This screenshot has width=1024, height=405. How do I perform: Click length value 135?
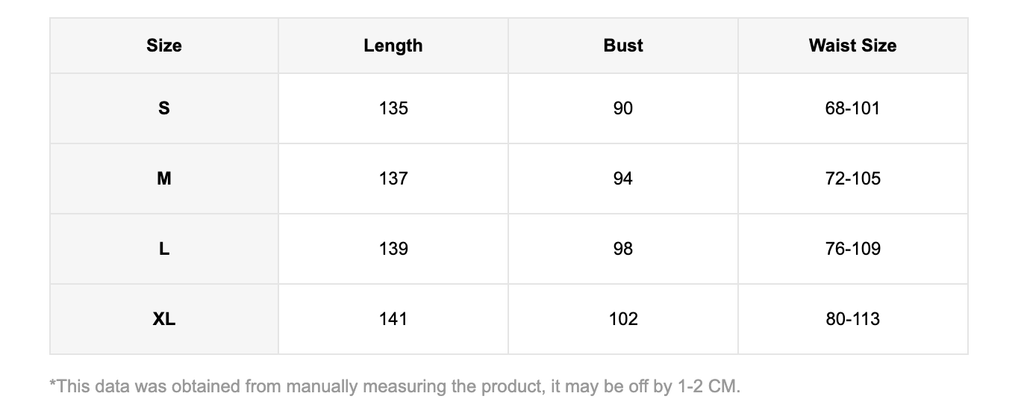(x=393, y=108)
